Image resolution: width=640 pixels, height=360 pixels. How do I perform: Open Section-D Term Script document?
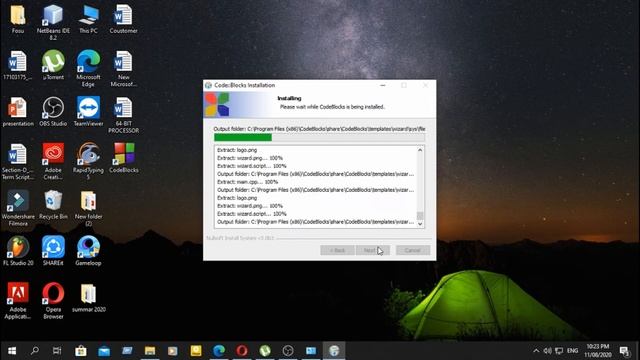[18, 162]
